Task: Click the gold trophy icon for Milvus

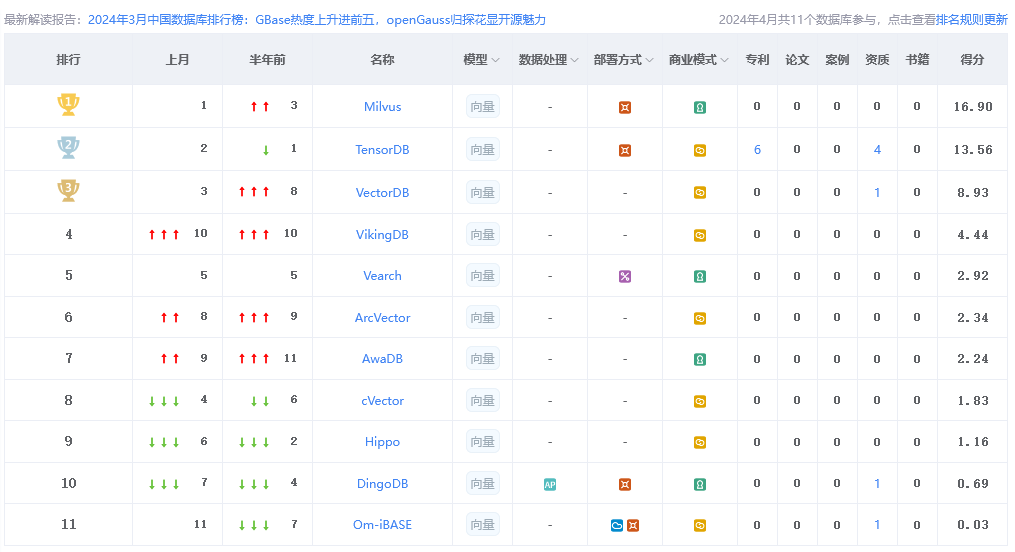Action: tap(68, 104)
